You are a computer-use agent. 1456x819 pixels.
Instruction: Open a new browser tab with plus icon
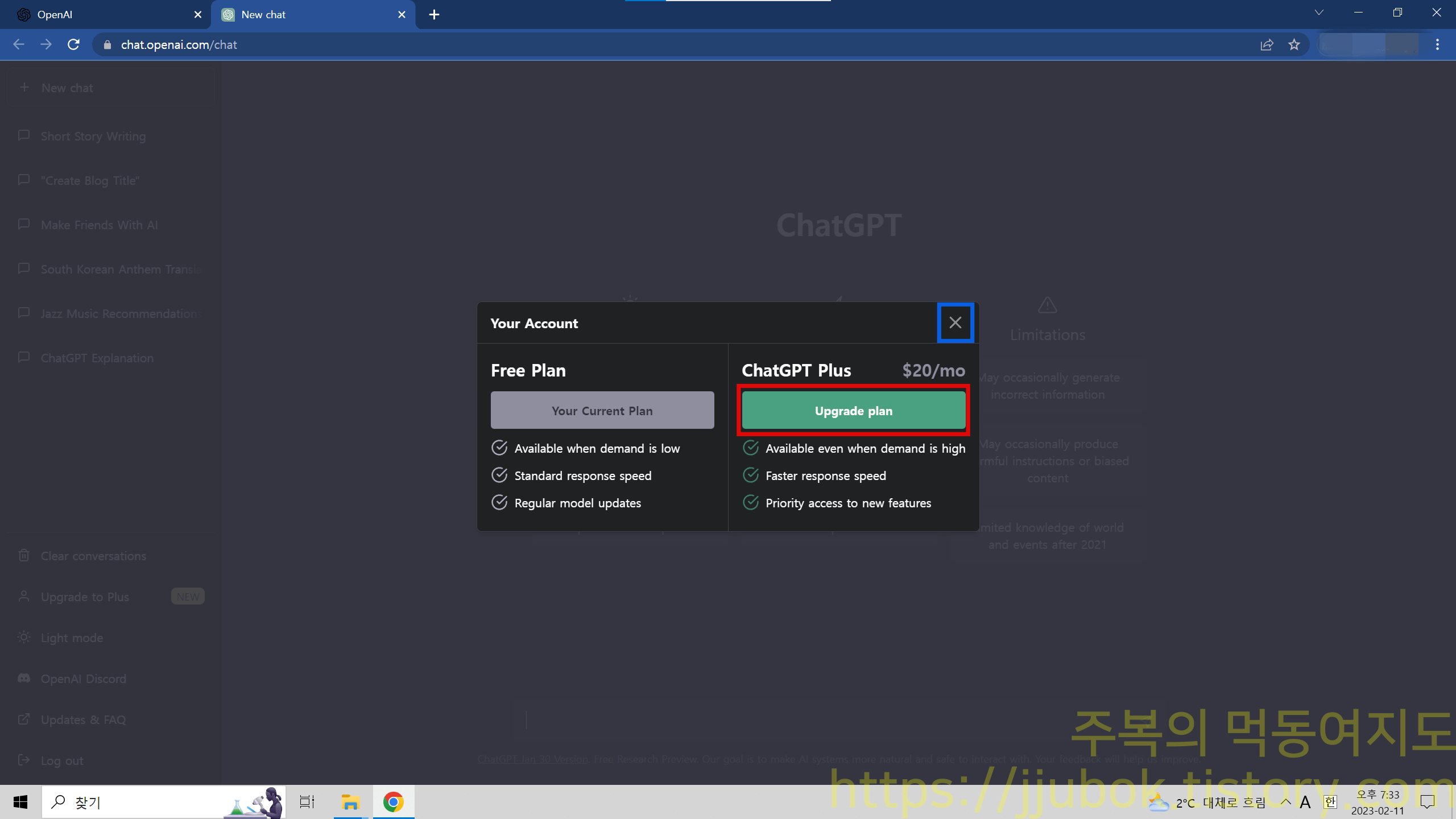coord(434,15)
